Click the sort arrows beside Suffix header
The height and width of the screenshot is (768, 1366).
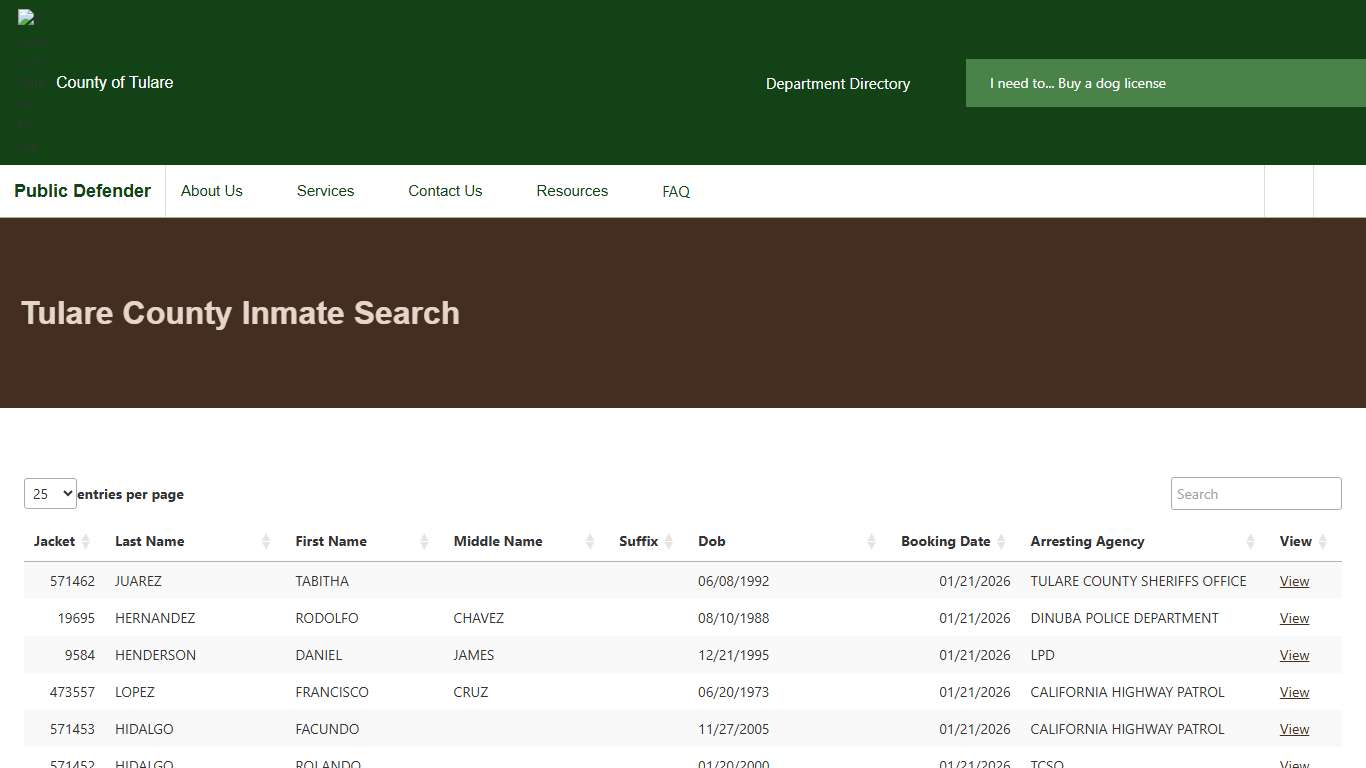(667, 541)
